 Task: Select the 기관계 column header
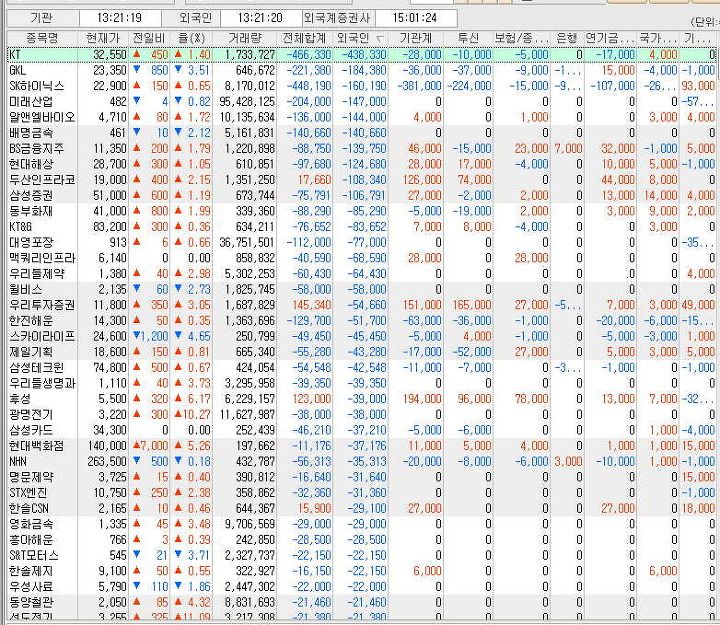[x=416, y=39]
